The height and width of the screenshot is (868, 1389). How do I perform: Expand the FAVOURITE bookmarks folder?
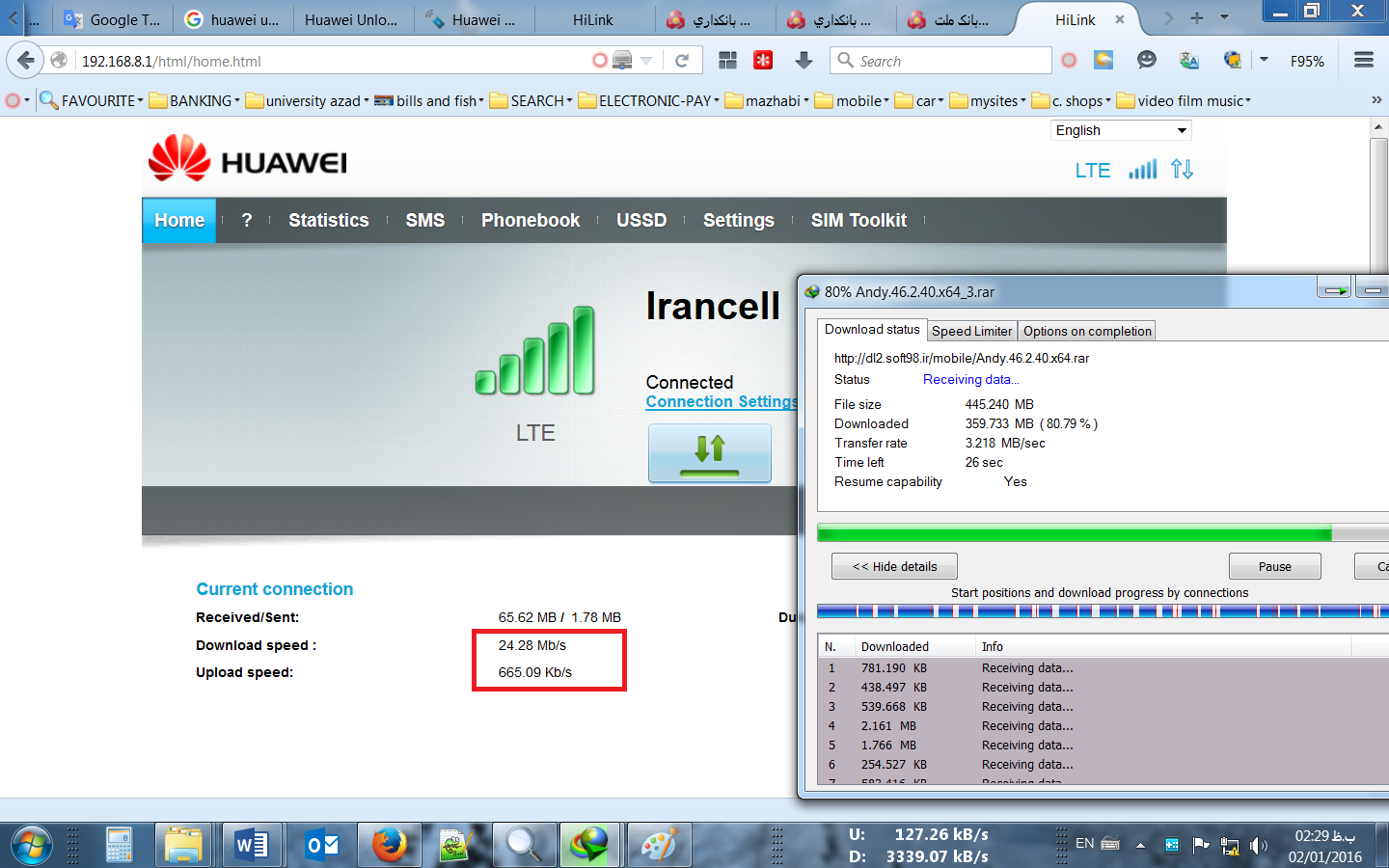point(92,100)
